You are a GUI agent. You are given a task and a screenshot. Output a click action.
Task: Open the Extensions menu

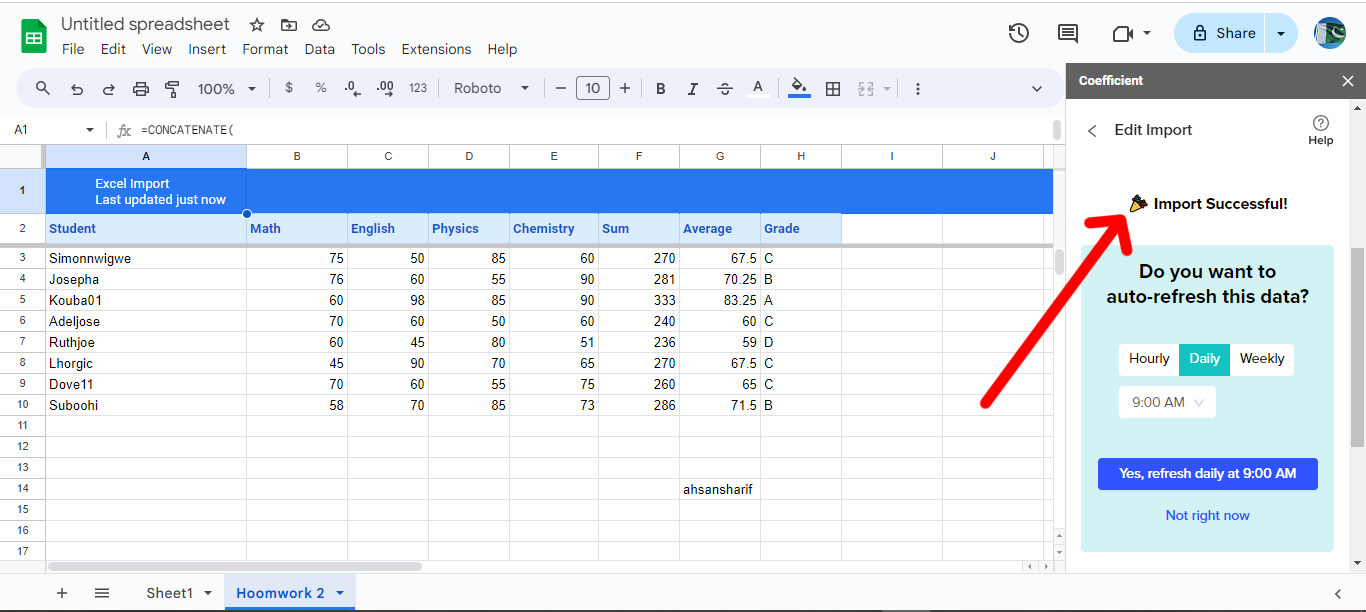[436, 49]
